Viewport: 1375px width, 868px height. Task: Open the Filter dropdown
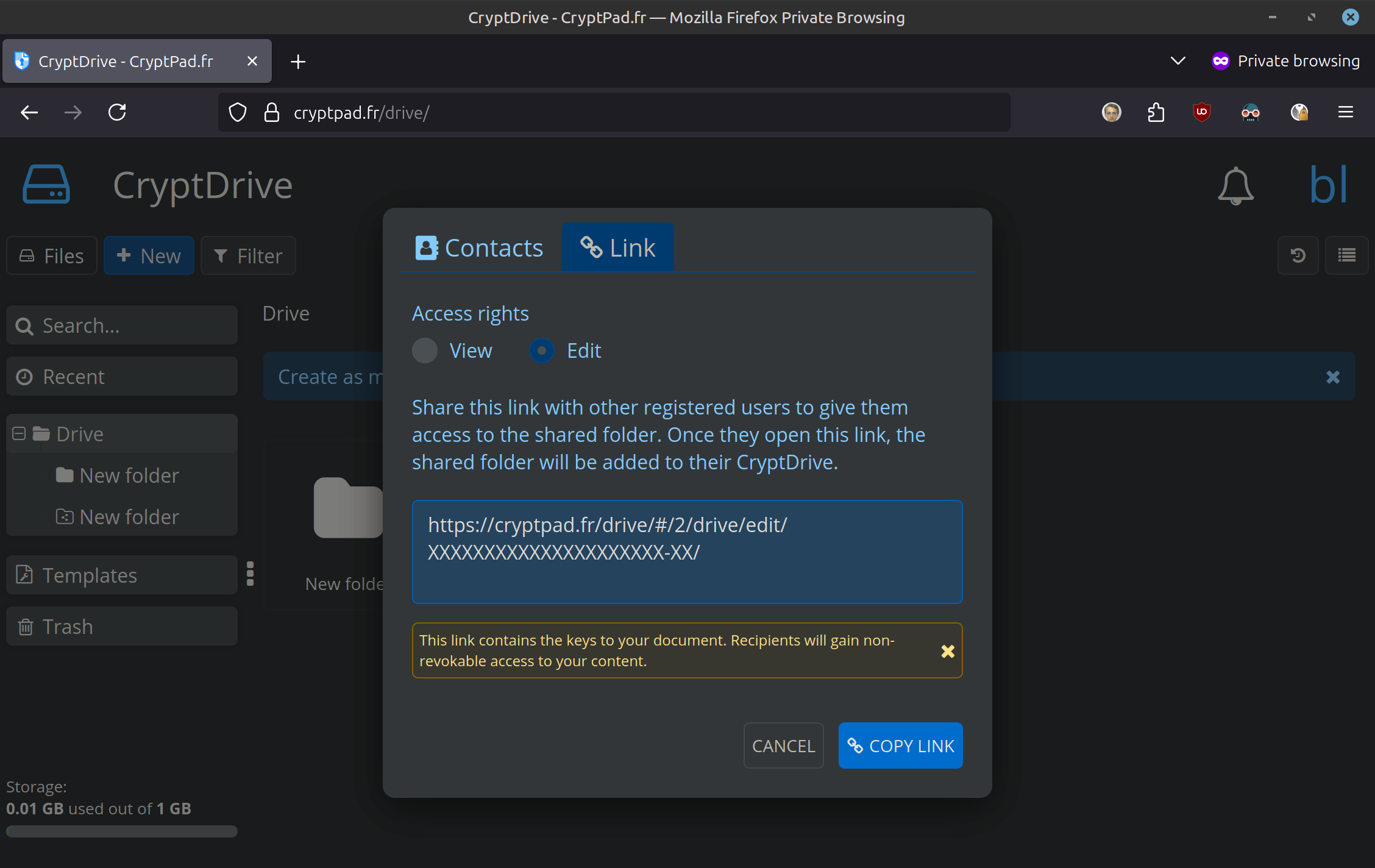point(248,256)
